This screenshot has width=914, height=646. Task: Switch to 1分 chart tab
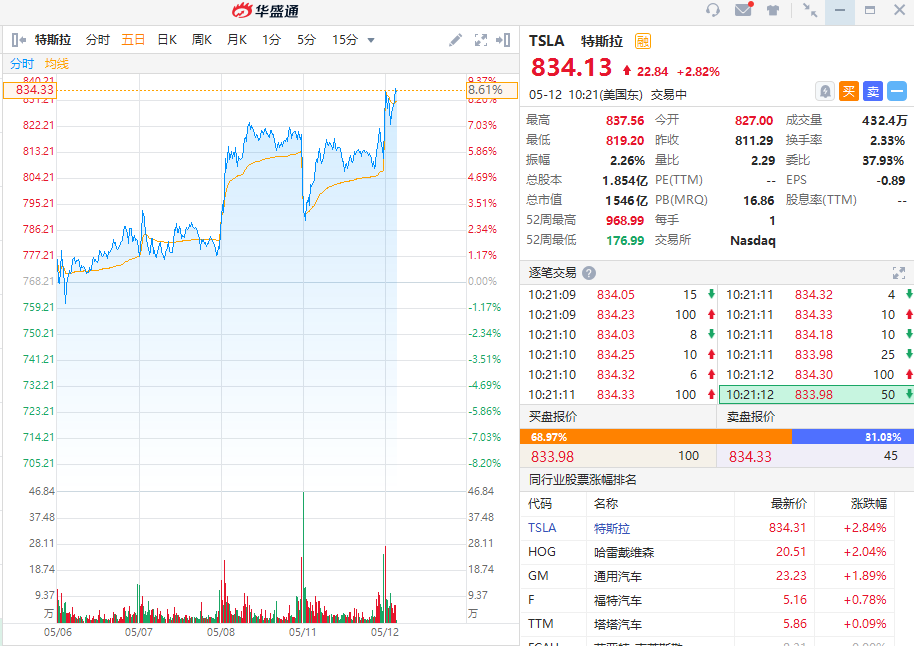tap(271, 40)
